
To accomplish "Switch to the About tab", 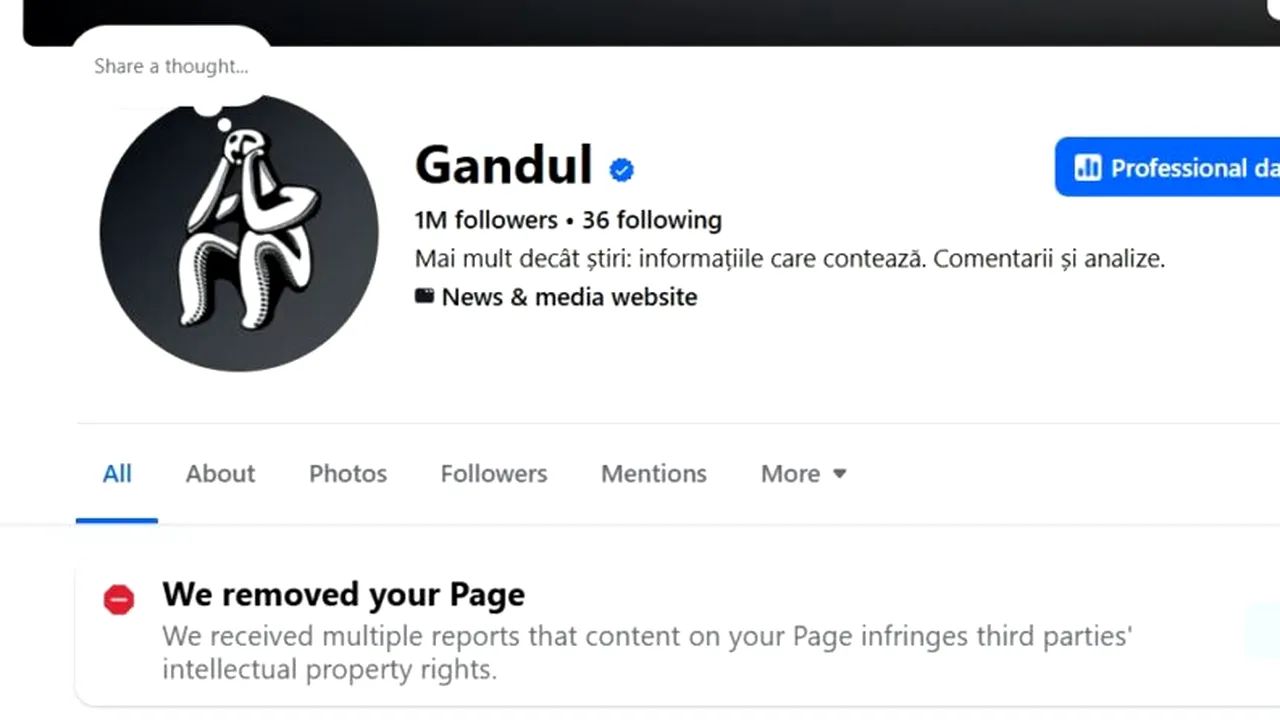I will click(x=220, y=474).
